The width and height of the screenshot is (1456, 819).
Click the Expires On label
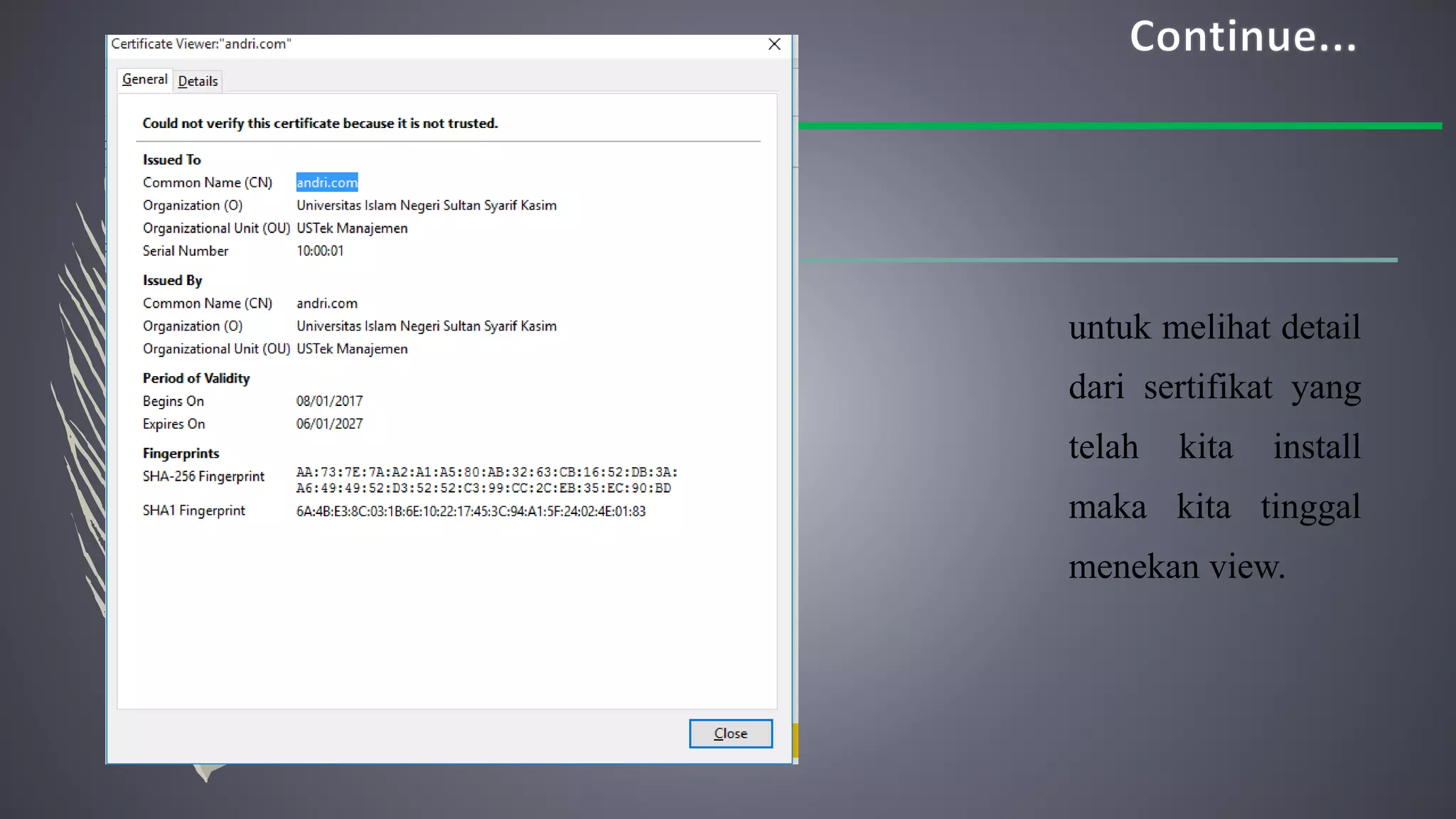[x=173, y=424]
